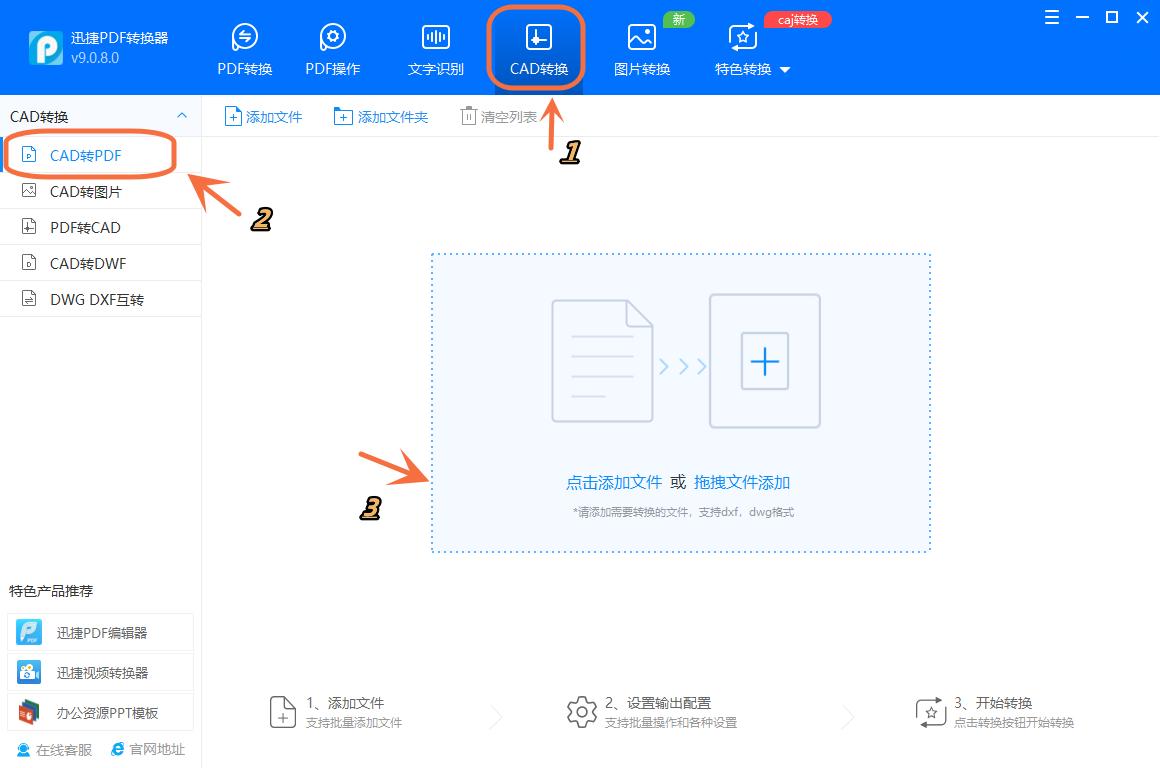Launch 迅捷PDF编辑器 from recommendations
Image resolution: width=1160 pixels, height=768 pixels.
point(100,632)
